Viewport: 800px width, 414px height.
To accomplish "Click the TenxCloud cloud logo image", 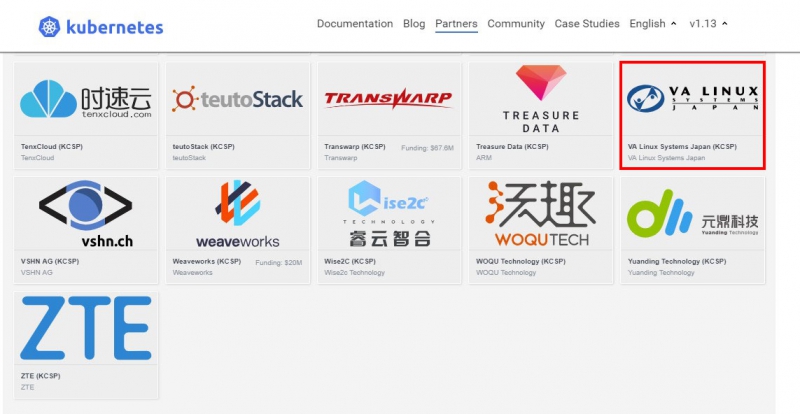I will point(86,99).
